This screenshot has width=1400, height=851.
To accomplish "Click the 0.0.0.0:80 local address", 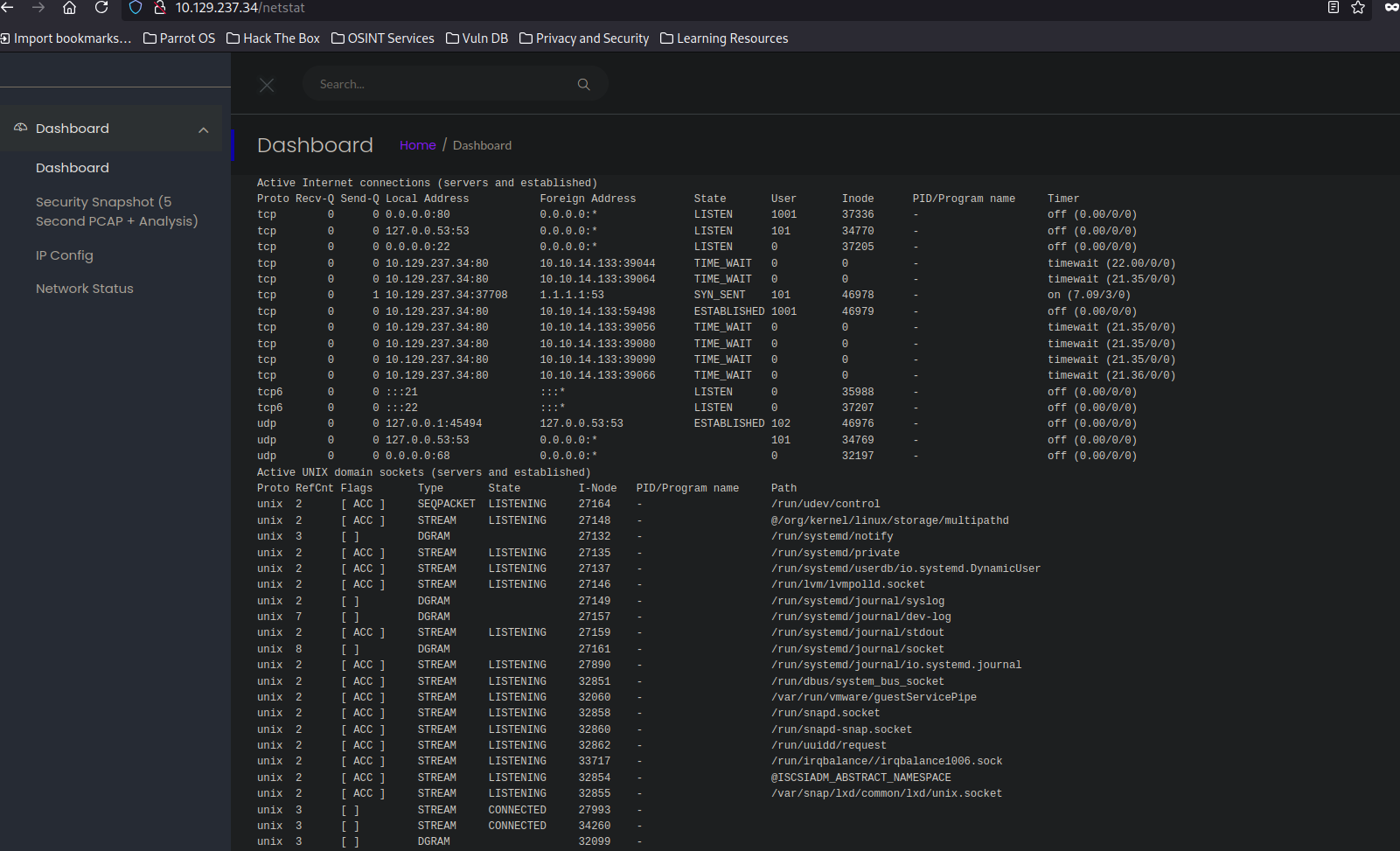I will click(418, 215).
